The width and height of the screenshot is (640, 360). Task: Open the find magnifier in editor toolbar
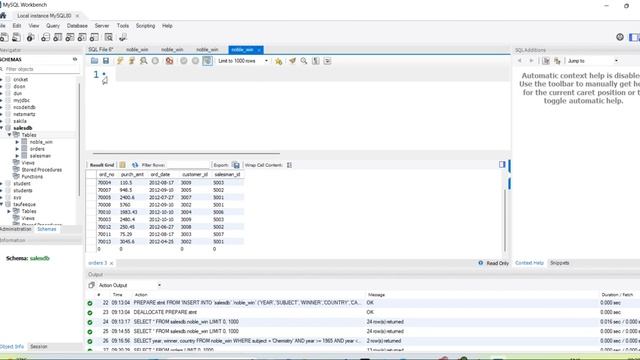pos(304,61)
